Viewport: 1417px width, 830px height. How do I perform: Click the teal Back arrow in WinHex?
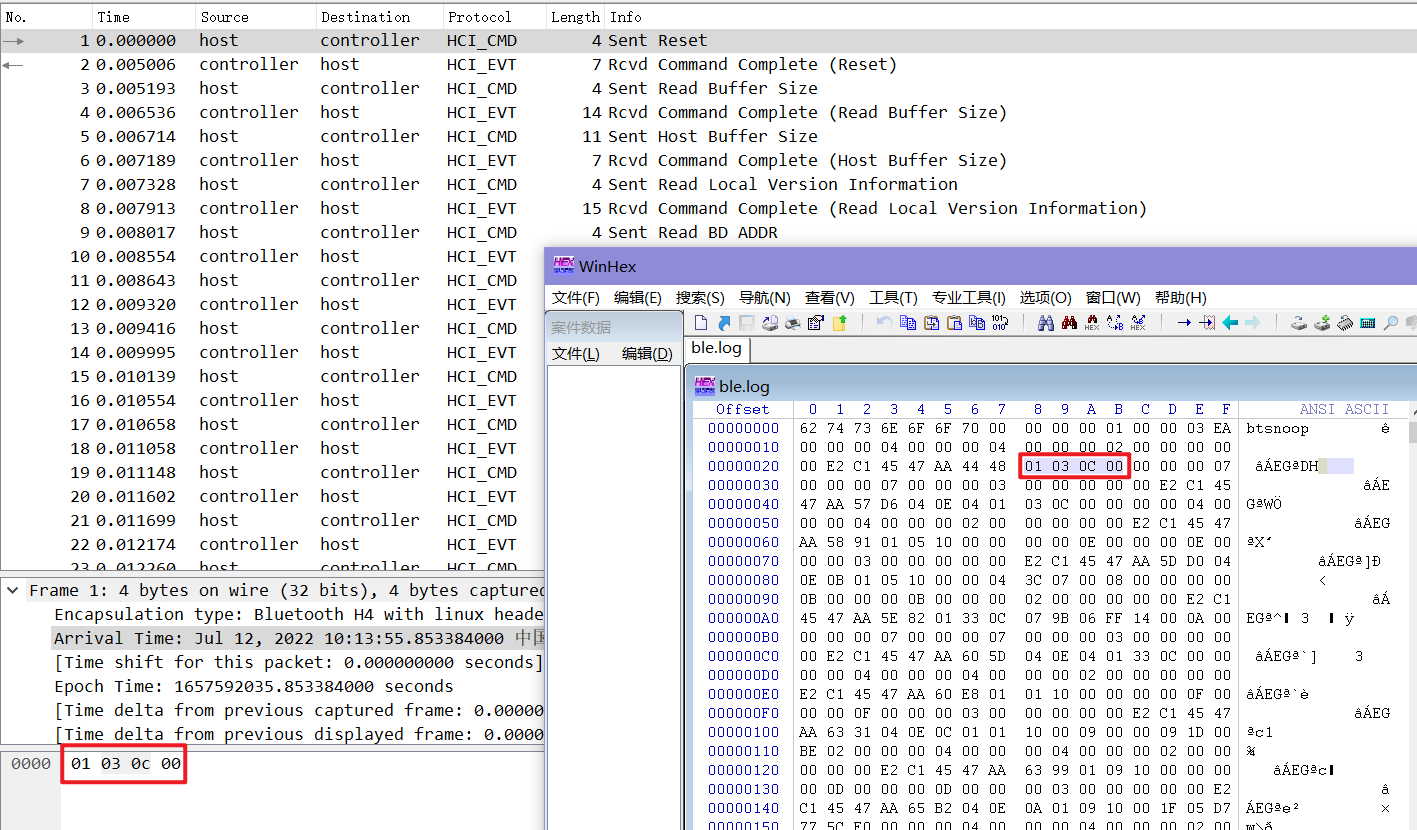point(1230,323)
